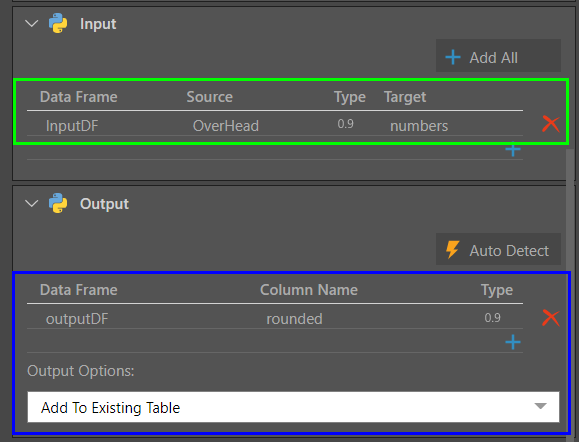Collapse the Input section chevron
This screenshot has height=442, width=579.
tap(32, 24)
